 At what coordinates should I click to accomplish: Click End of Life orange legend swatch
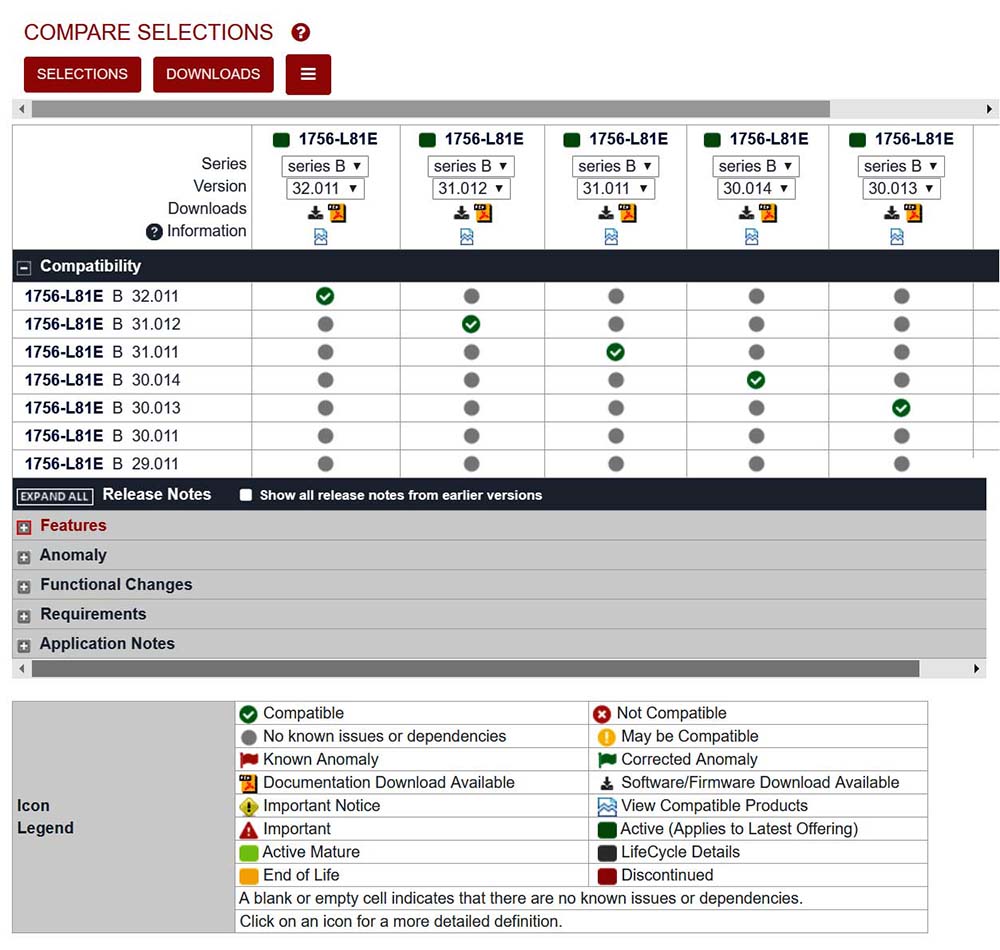[249, 876]
